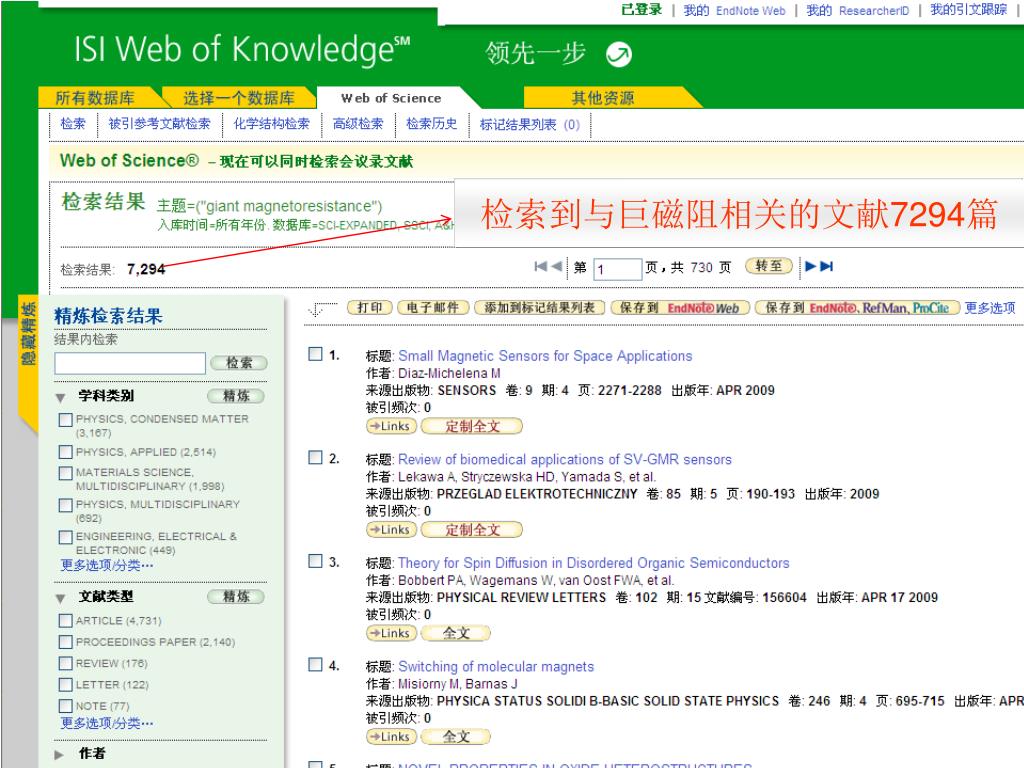Screen dimensions: 1024x768
Task: Collapse the 文献类型 section
Action: (x=61, y=598)
